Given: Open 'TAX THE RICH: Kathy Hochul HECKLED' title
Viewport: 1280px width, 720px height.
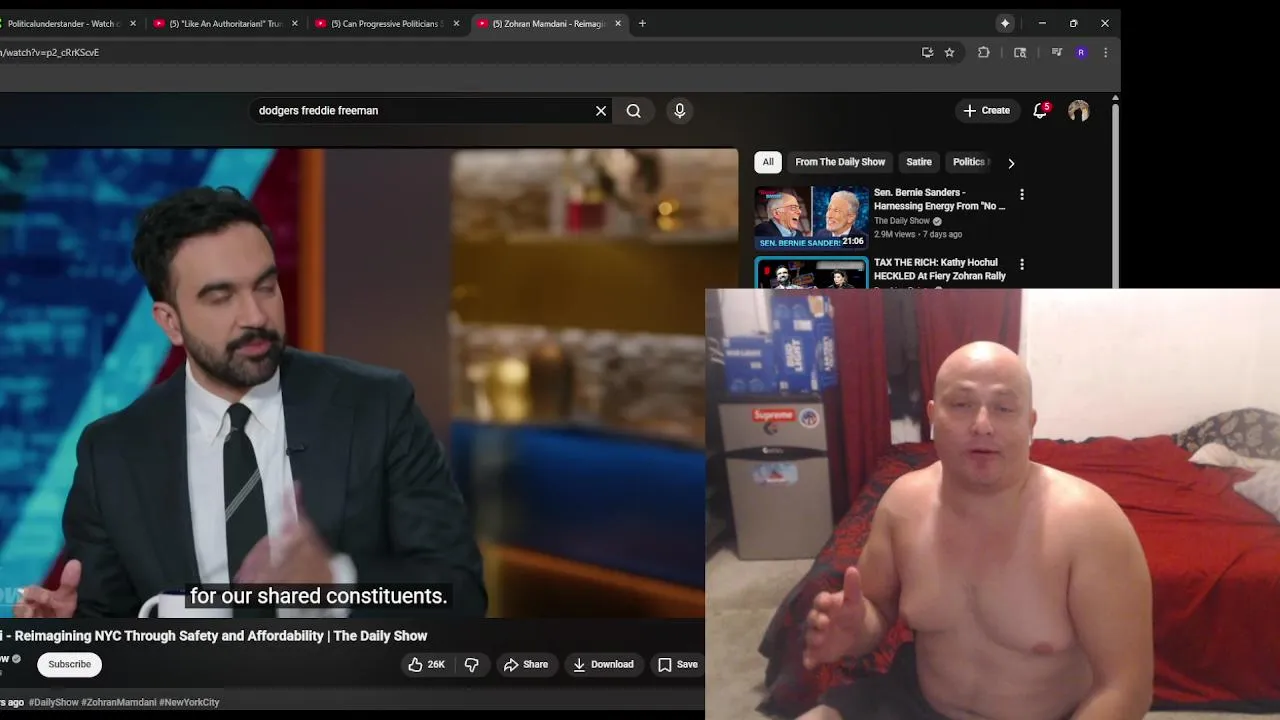Looking at the screenshot, I should coord(940,269).
